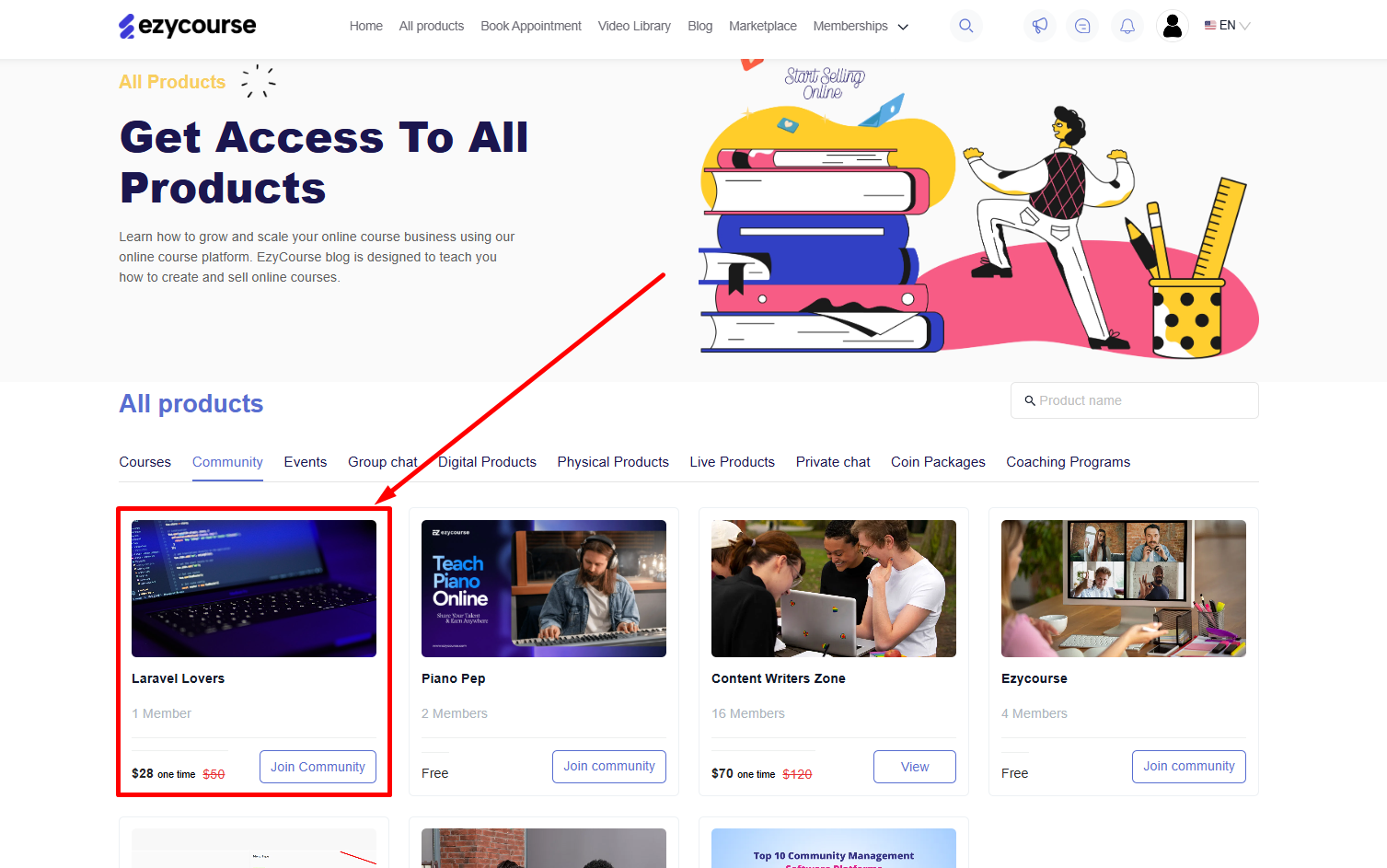Expand the EN language selector
The width and height of the screenshot is (1387, 868).
(x=1227, y=26)
